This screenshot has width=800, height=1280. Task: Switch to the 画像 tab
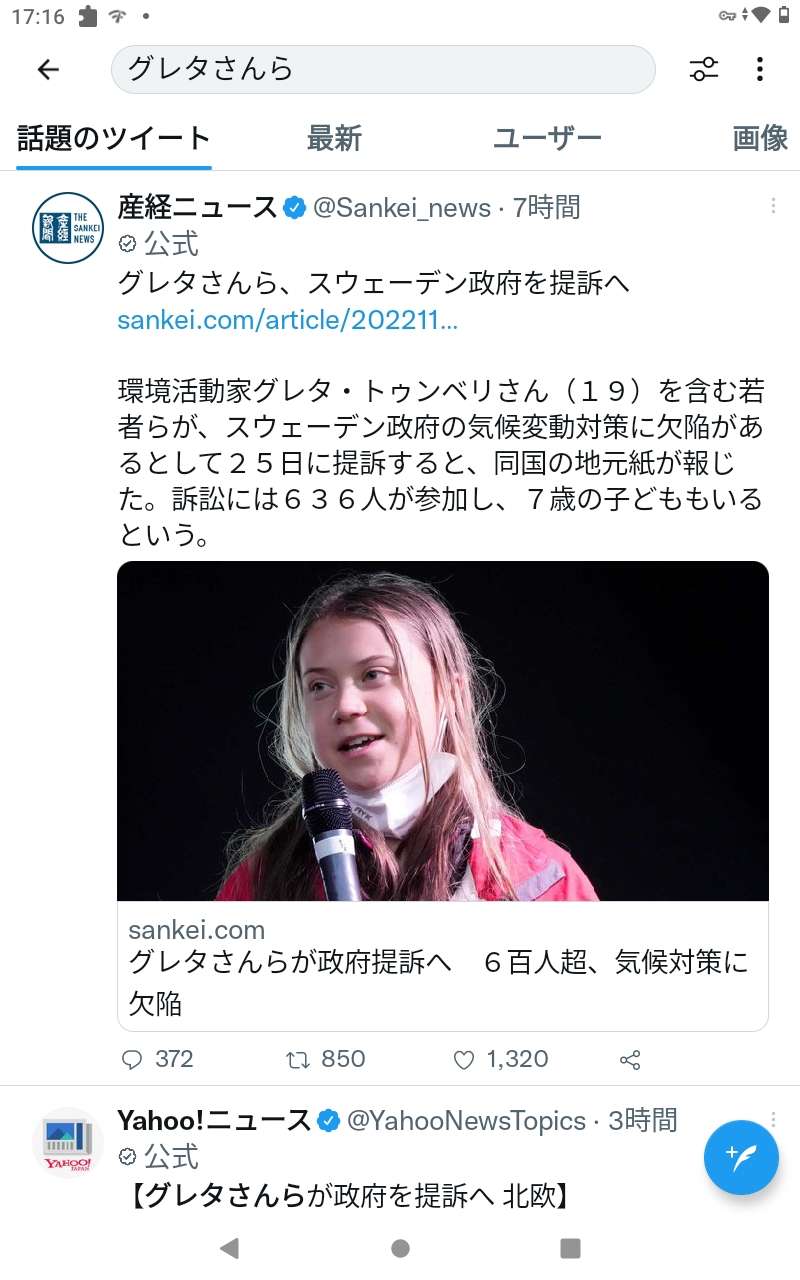coord(761,138)
